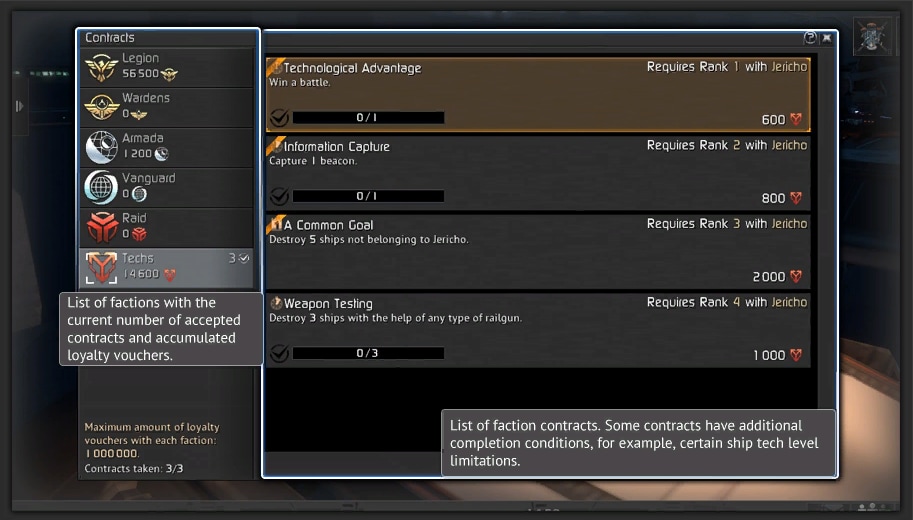The width and height of the screenshot is (913, 520).
Task: Click the Techs accepted contracts check badge
Action: (x=244, y=258)
